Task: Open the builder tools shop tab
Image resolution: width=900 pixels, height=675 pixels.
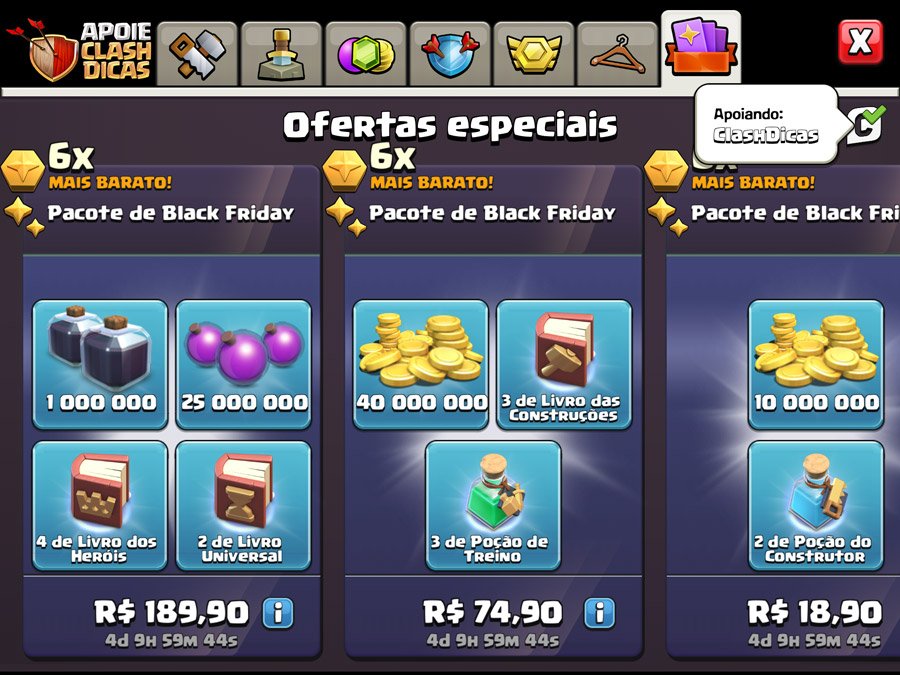Action: 197,55
